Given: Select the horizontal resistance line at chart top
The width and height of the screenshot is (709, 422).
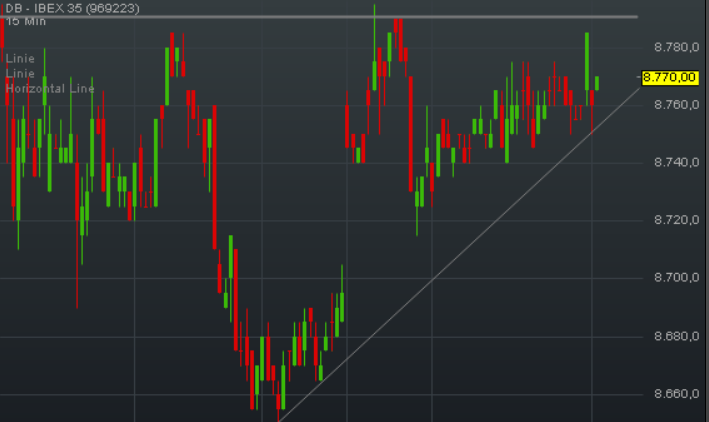Looking at the screenshot, I should 320,16.
